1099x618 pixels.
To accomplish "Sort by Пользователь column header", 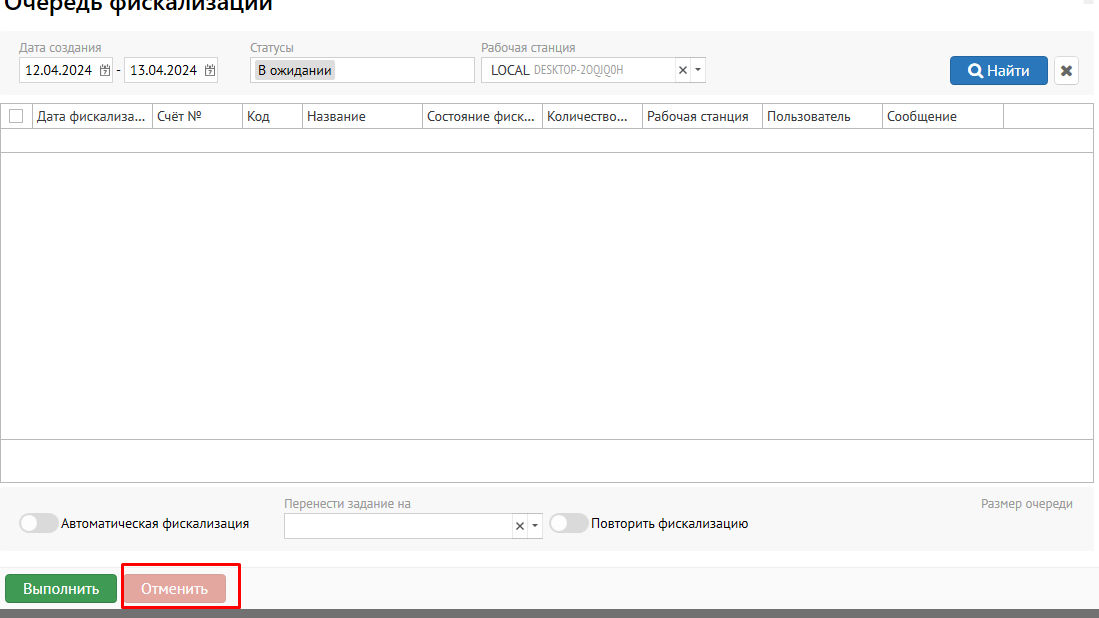I will coord(822,116).
